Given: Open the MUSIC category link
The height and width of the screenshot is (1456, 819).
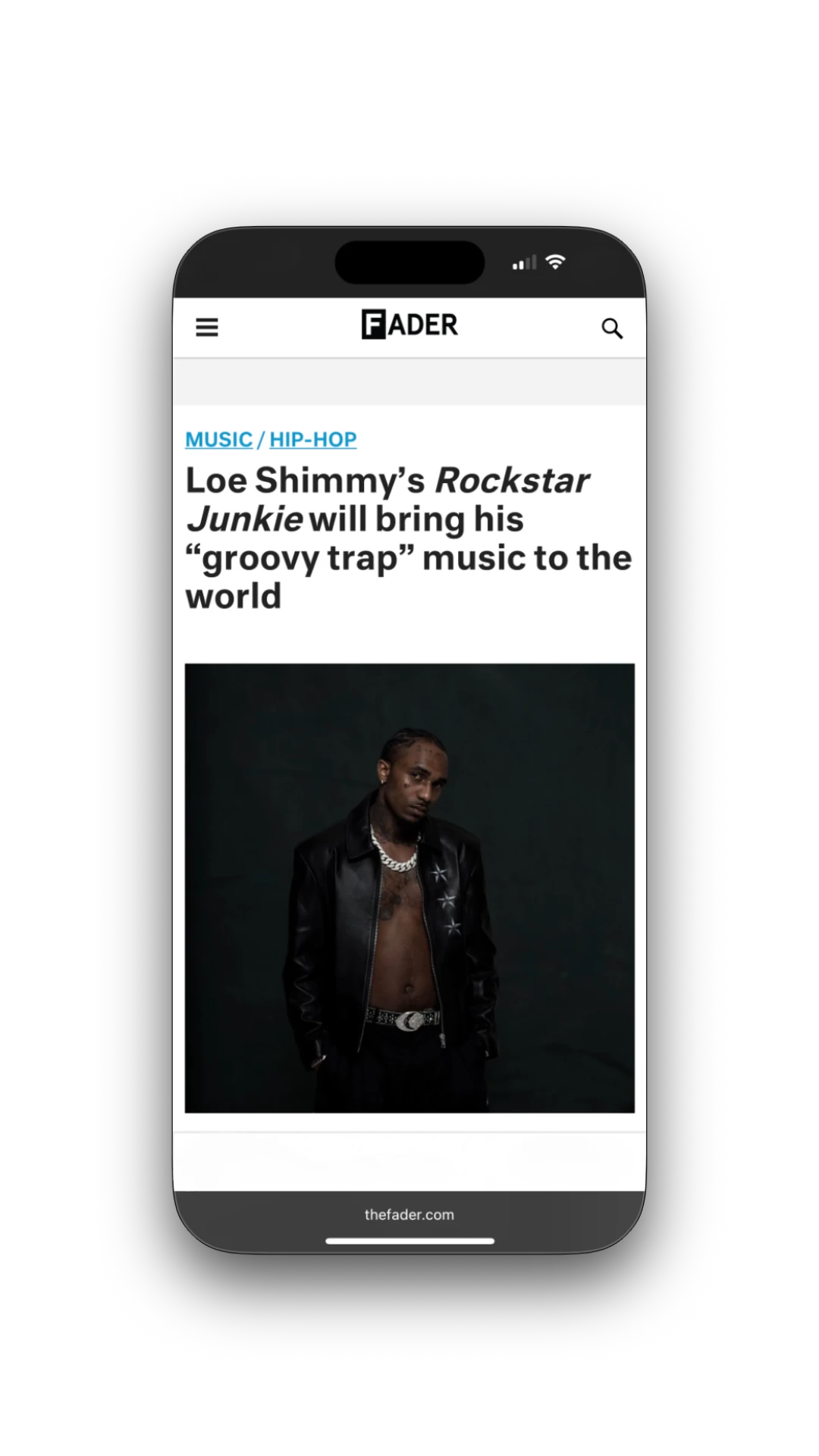Looking at the screenshot, I should [219, 440].
